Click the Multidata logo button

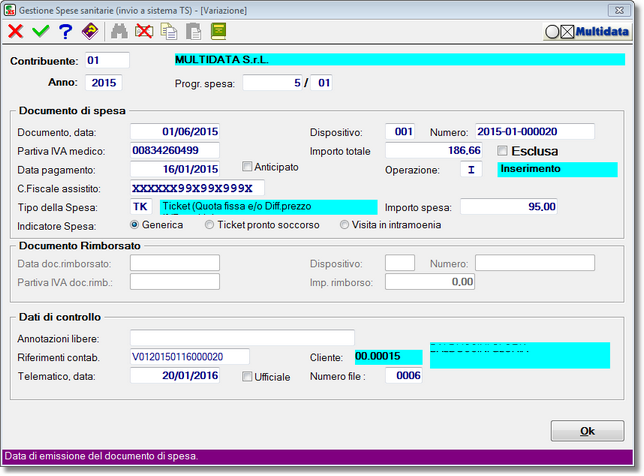pos(587,32)
